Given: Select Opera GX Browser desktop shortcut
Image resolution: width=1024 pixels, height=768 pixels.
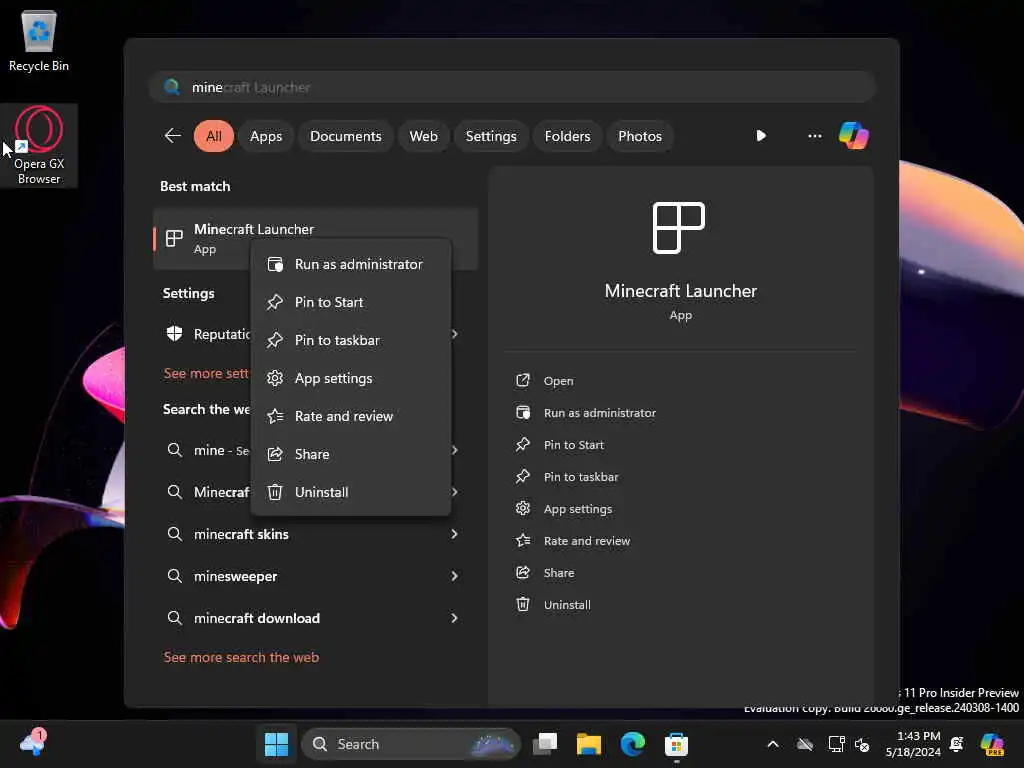Looking at the screenshot, I should [39, 145].
